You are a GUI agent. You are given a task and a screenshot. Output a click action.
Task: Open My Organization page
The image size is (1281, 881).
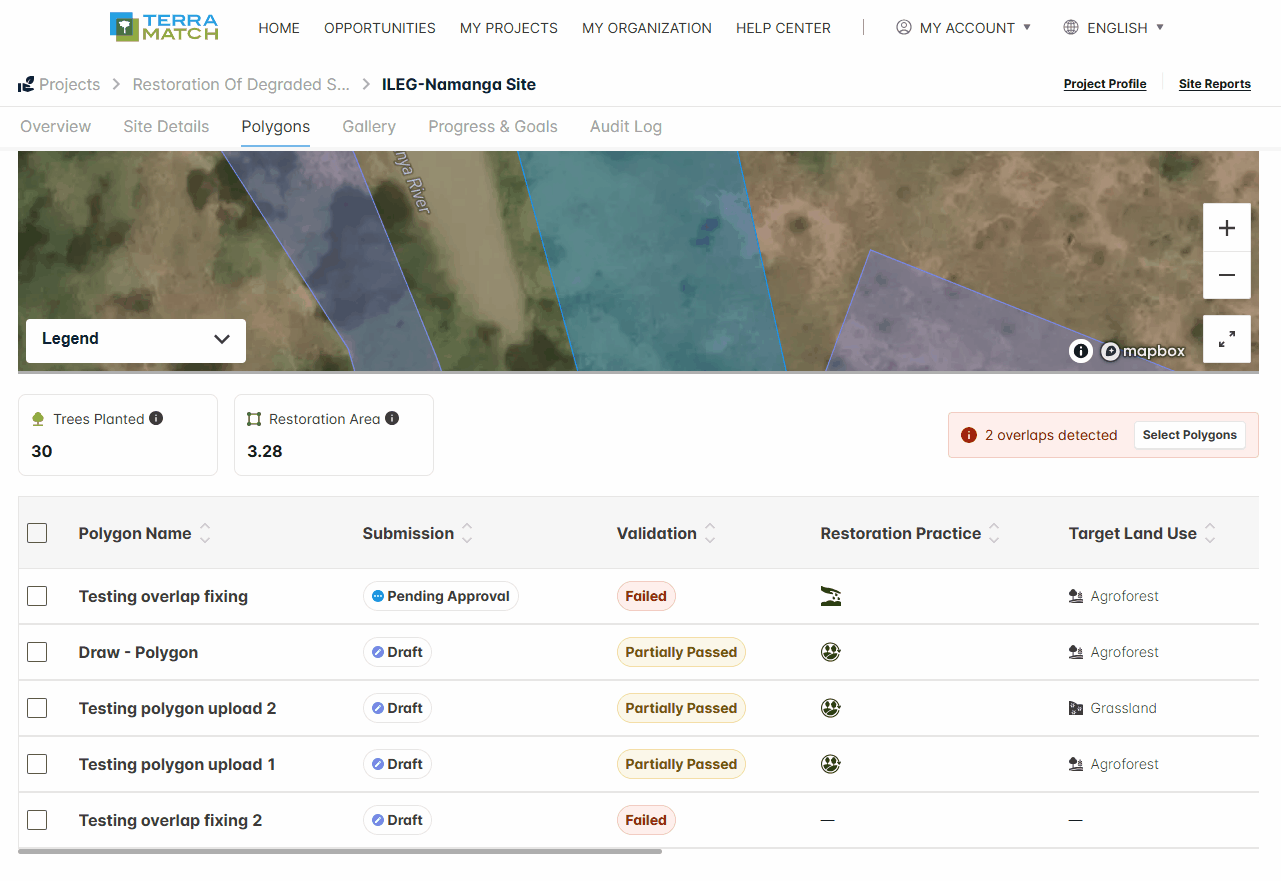(647, 28)
